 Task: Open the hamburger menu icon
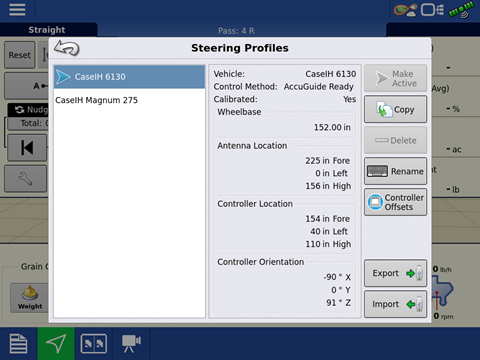coord(17,9)
